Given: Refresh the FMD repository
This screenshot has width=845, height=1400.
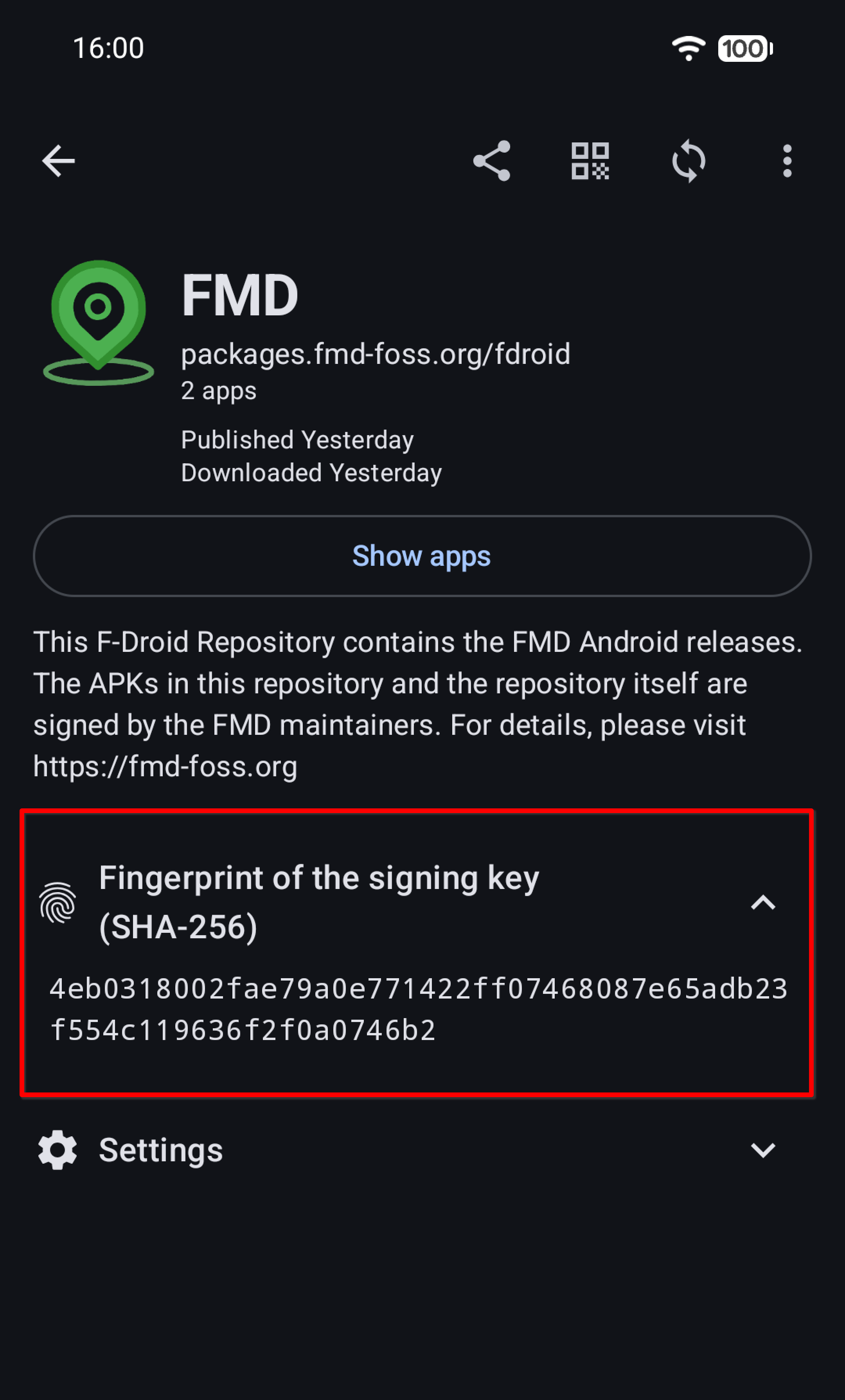Looking at the screenshot, I should pyautogui.click(x=689, y=161).
